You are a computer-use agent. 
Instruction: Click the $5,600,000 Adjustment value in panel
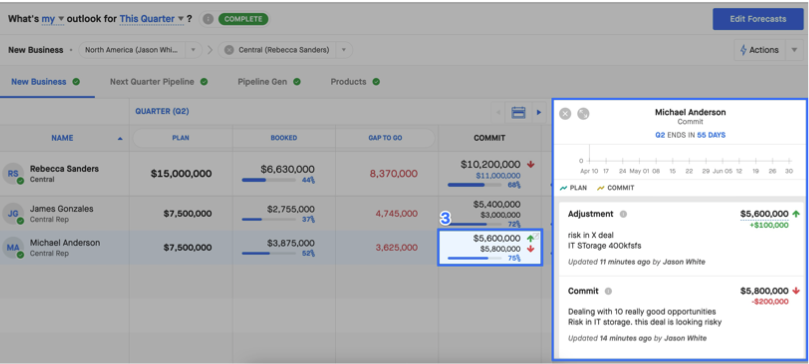click(764, 214)
